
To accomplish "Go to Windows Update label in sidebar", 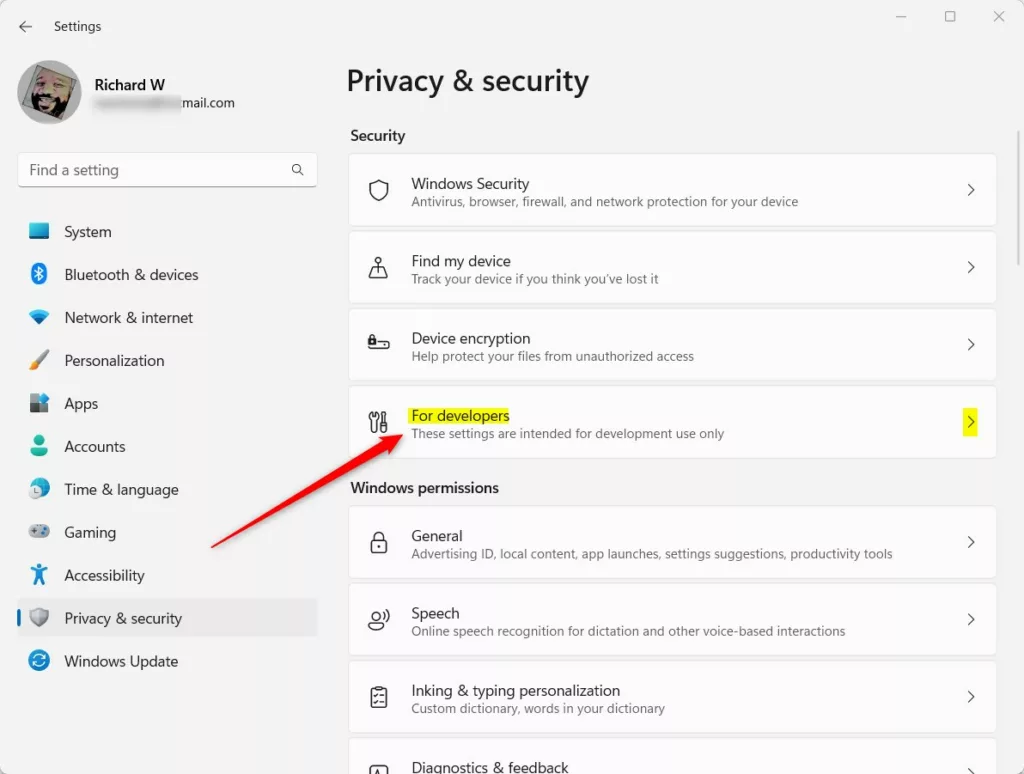I will click(121, 662).
